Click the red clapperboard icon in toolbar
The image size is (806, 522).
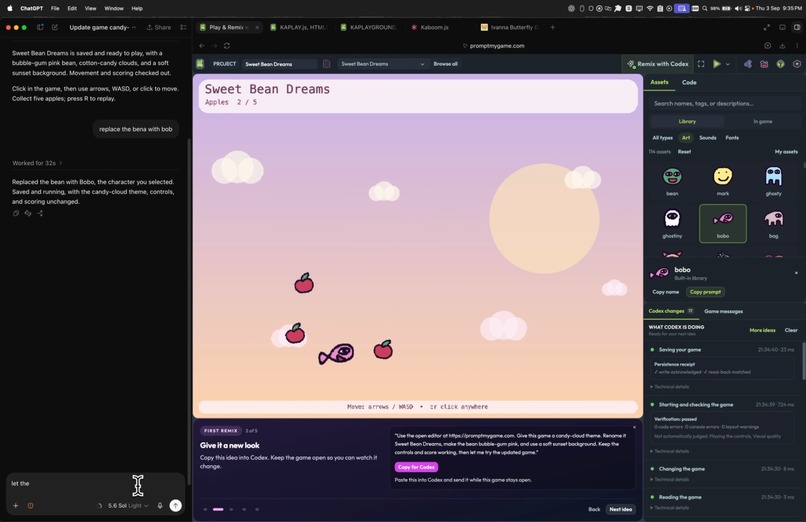pyautogui.click(x=764, y=64)
